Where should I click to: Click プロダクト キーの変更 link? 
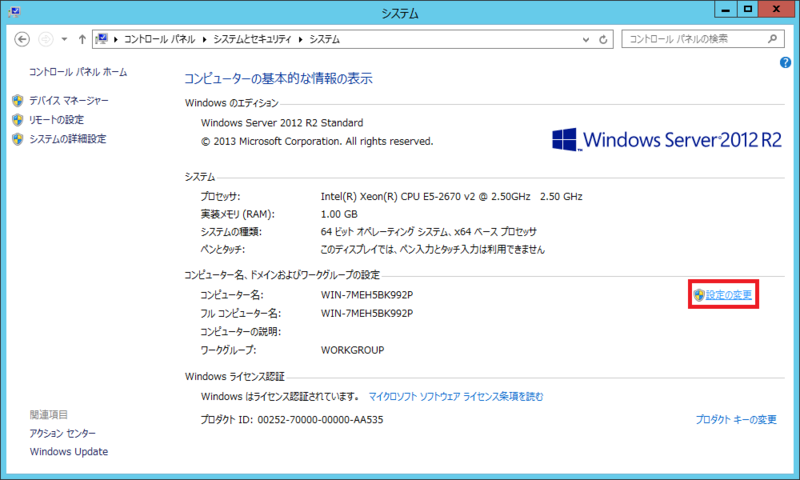(736, 419)
